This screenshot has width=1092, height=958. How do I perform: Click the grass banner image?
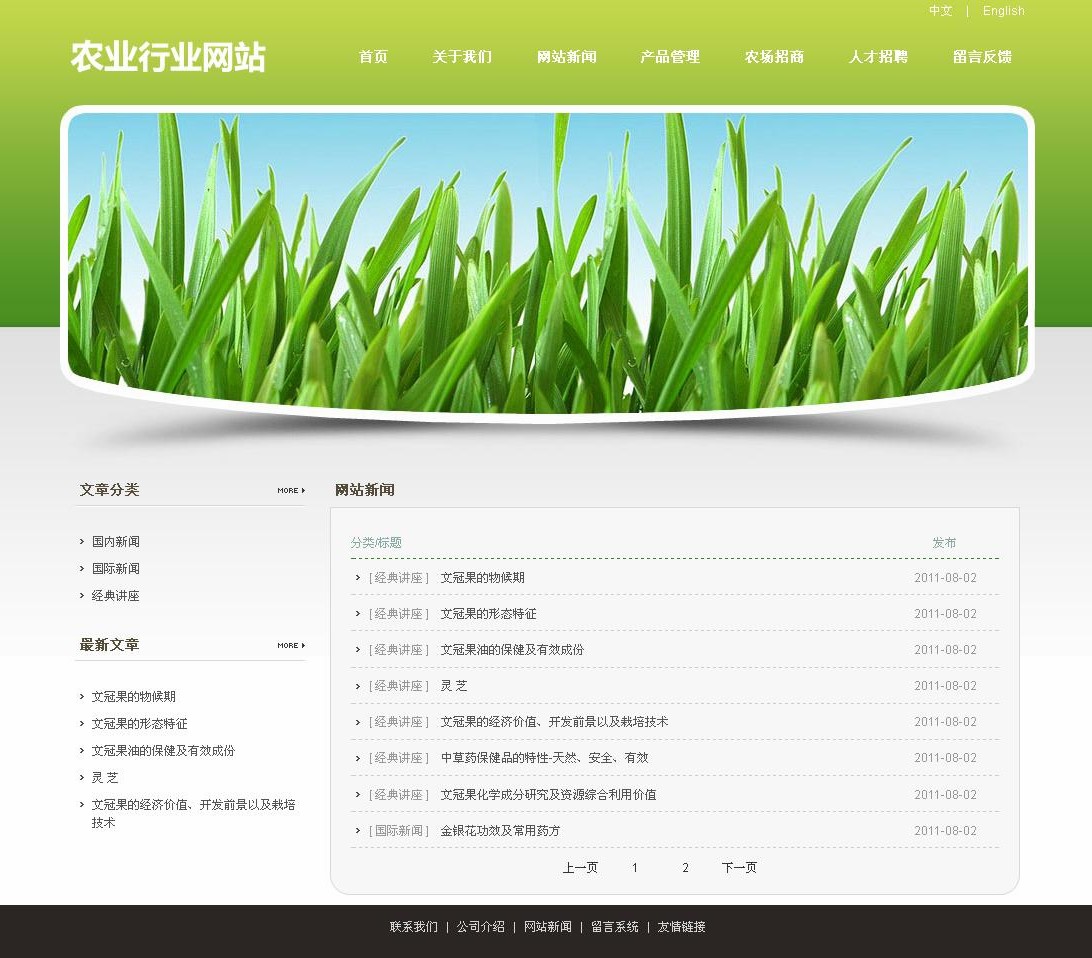pyautogui.click(x=547, y=260)
